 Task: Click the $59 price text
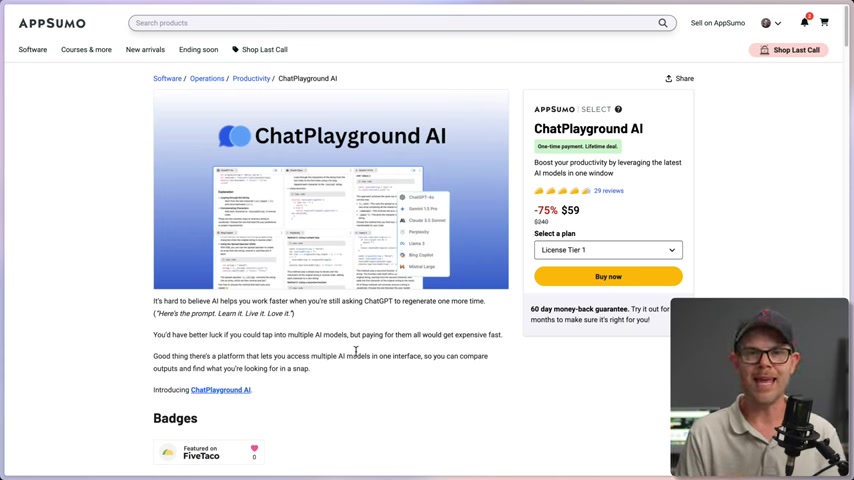tap(570, 210)
